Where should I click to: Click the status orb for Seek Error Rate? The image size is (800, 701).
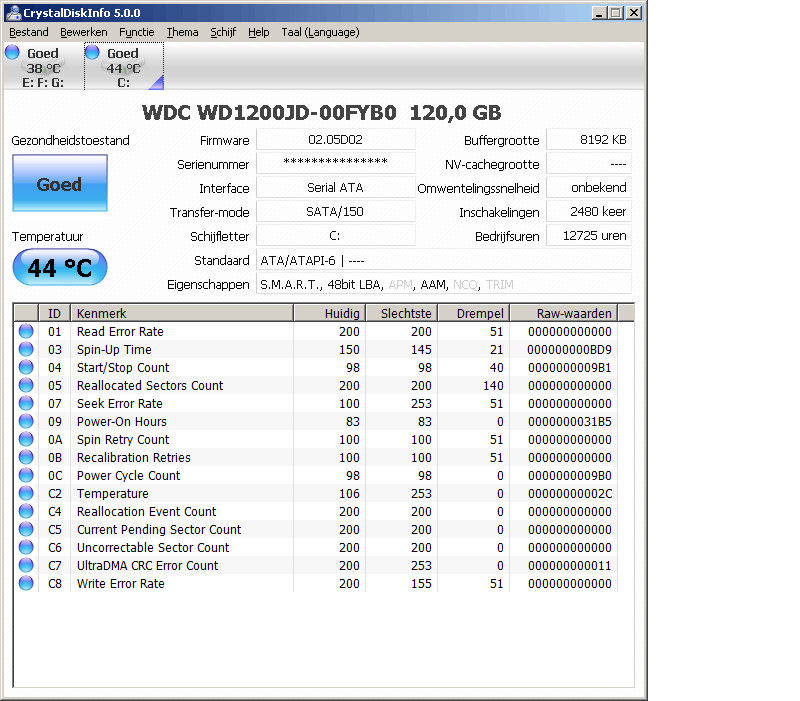[26, 404]
